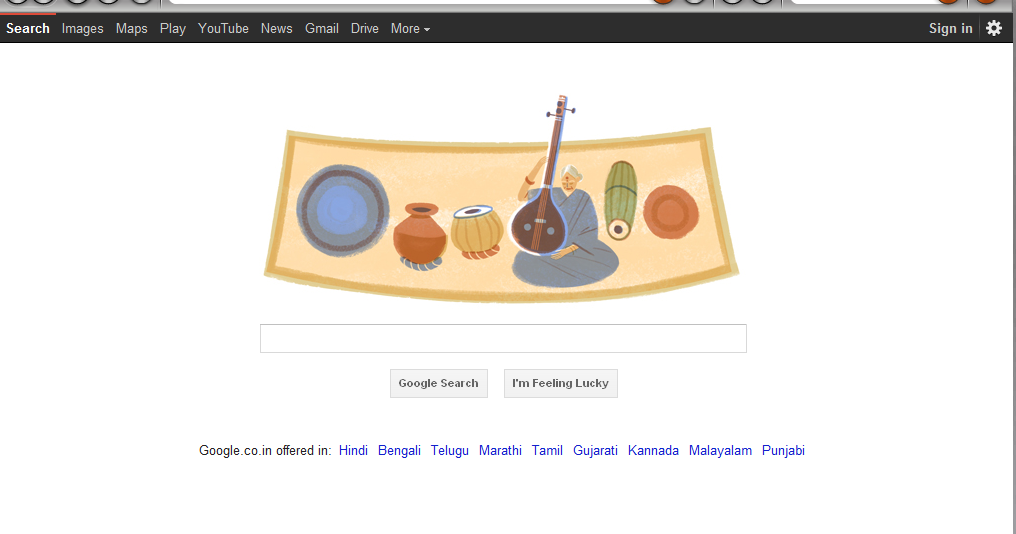Click I'm Feeling Lucky button
1016x534 pixels.
(x=560, y=383)
